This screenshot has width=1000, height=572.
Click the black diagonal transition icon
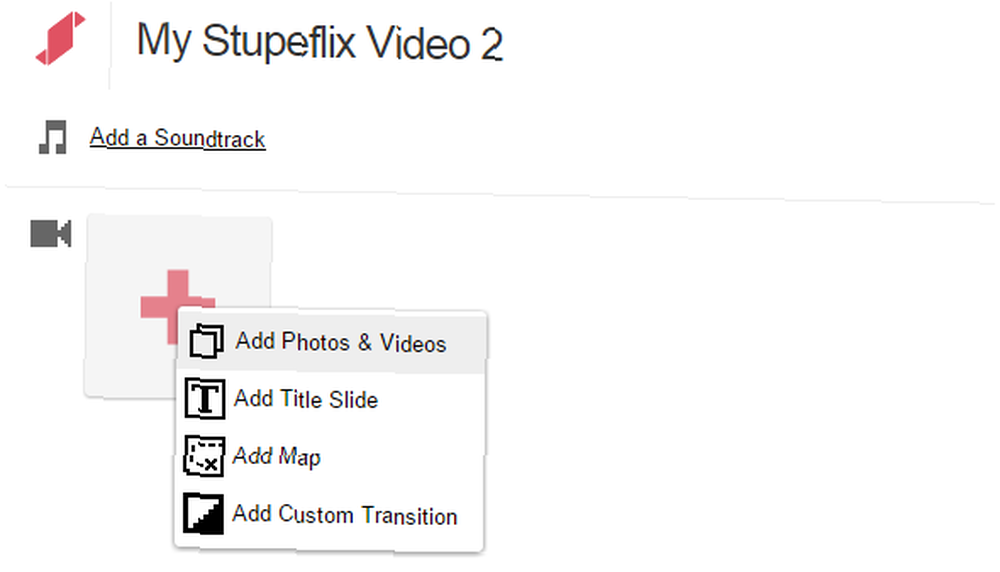pyautogui.click(x=203, y=513)
